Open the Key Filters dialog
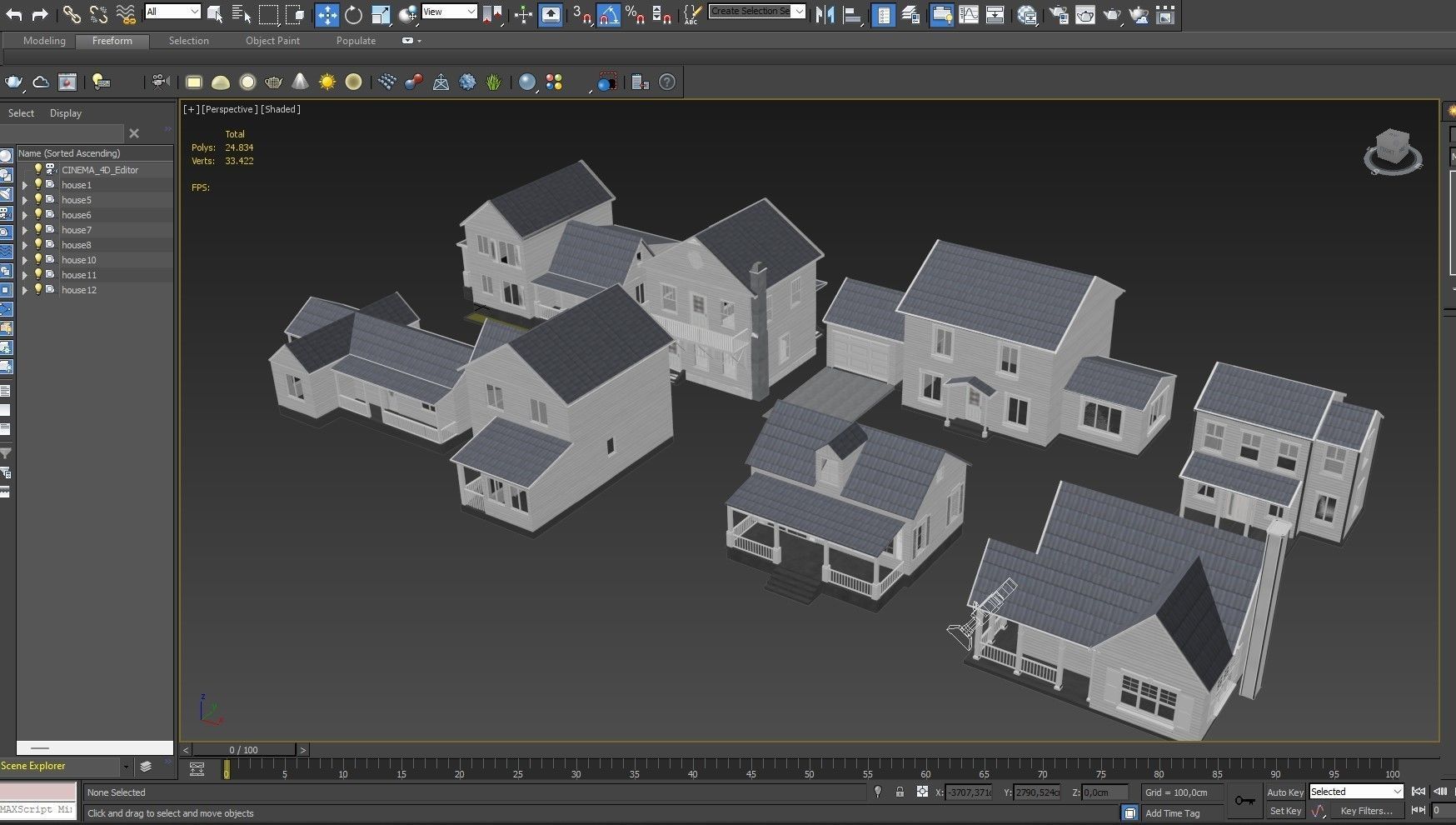This screenshot has height=825, width=1456. [x=1366, y=811]
